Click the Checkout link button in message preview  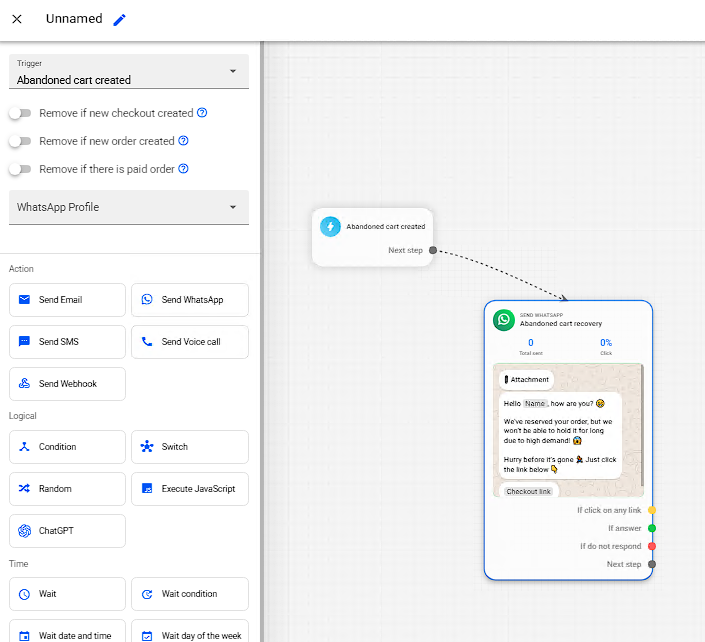(528, 491)
